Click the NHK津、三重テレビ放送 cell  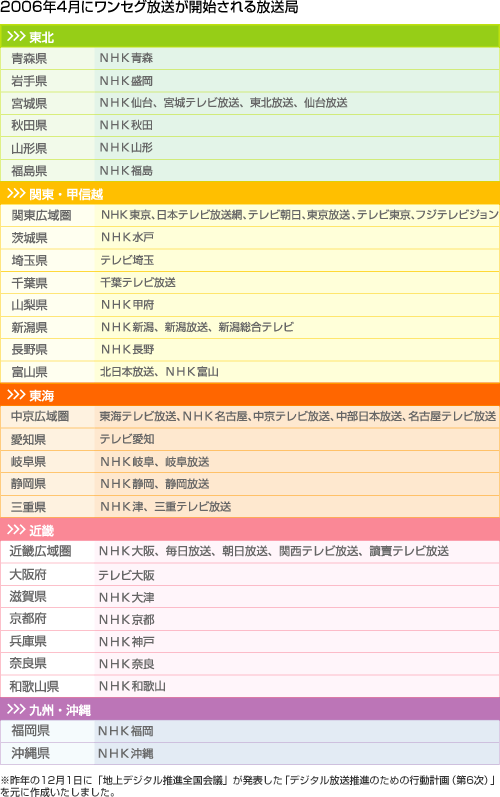coord(297,506)
